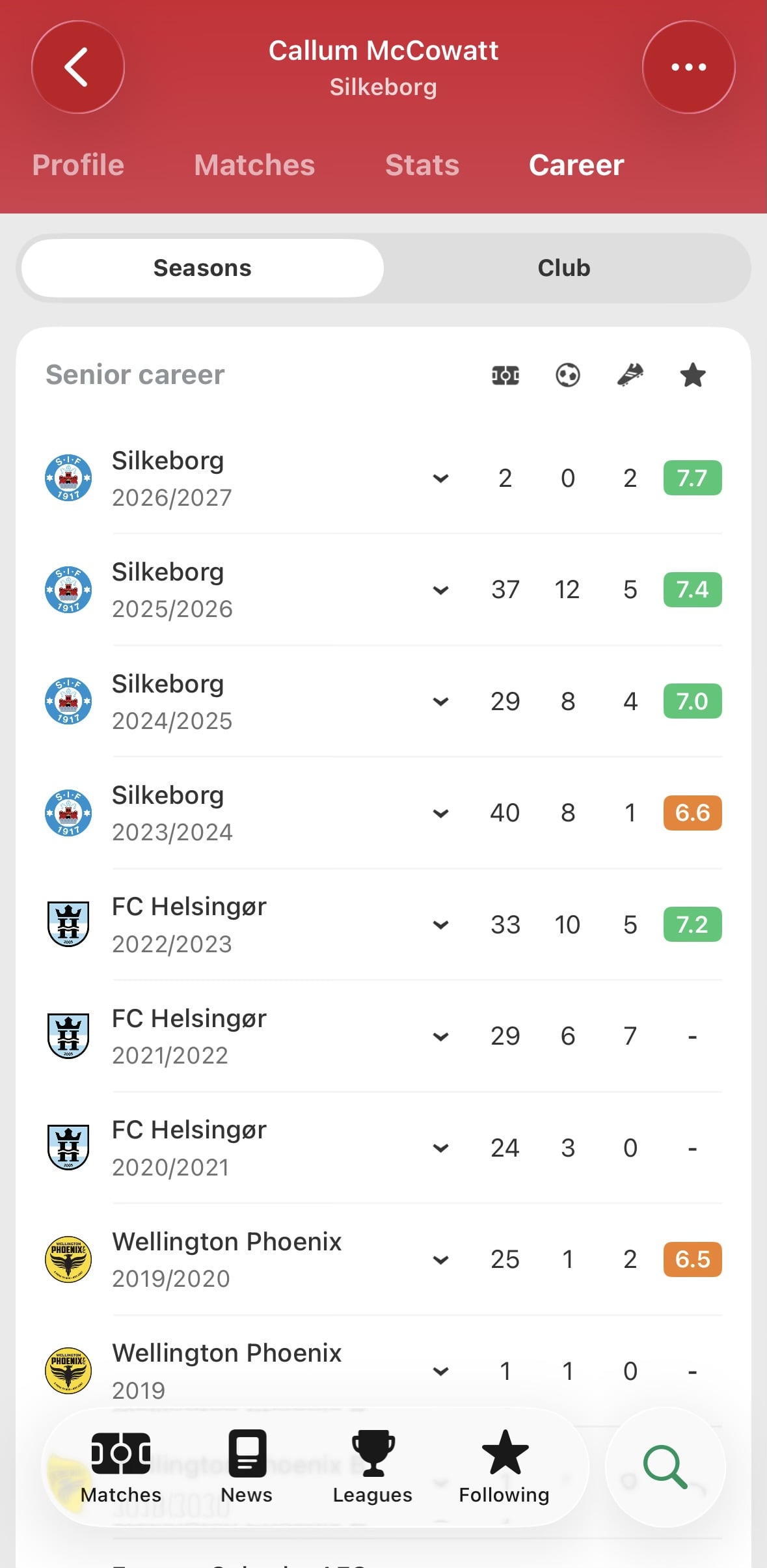
Task: Go to the Profile tab
Action: click(78, 165)
